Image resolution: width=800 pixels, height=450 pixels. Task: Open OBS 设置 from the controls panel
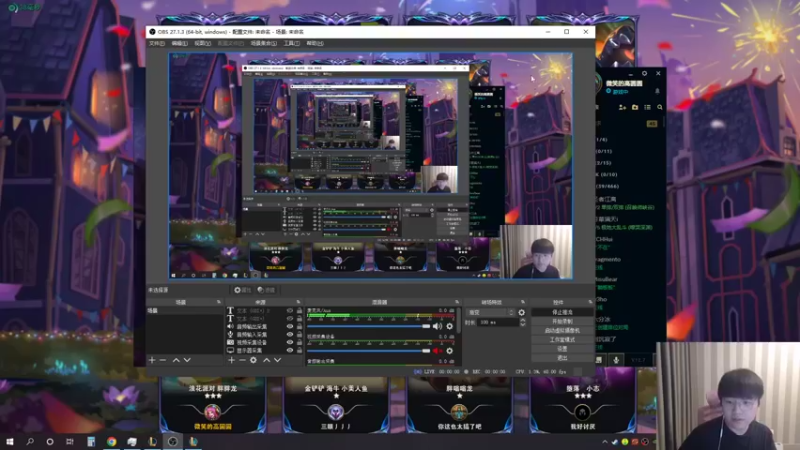pos(562,349)
